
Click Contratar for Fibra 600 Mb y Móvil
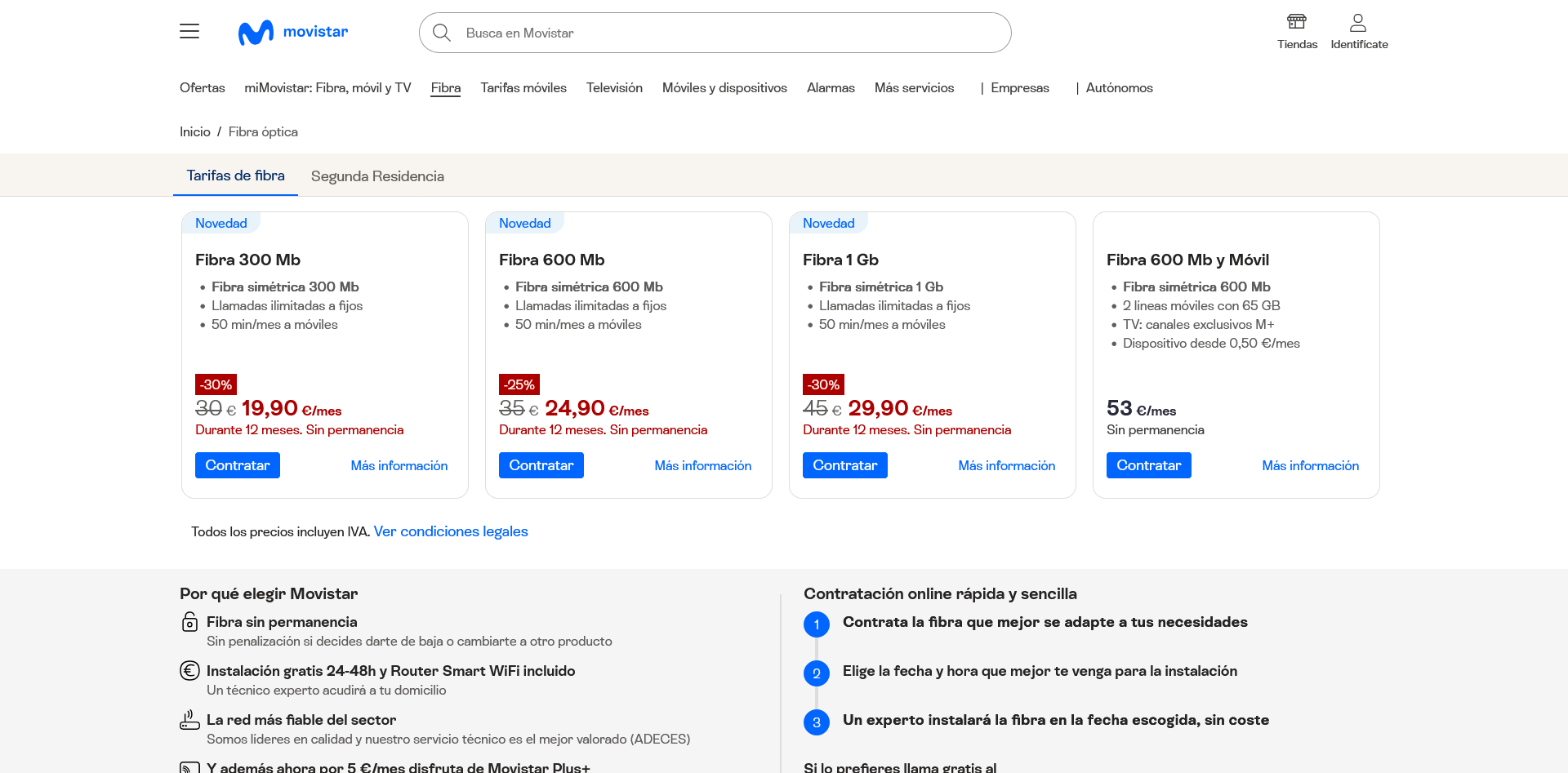click(x=1149, y=465)
